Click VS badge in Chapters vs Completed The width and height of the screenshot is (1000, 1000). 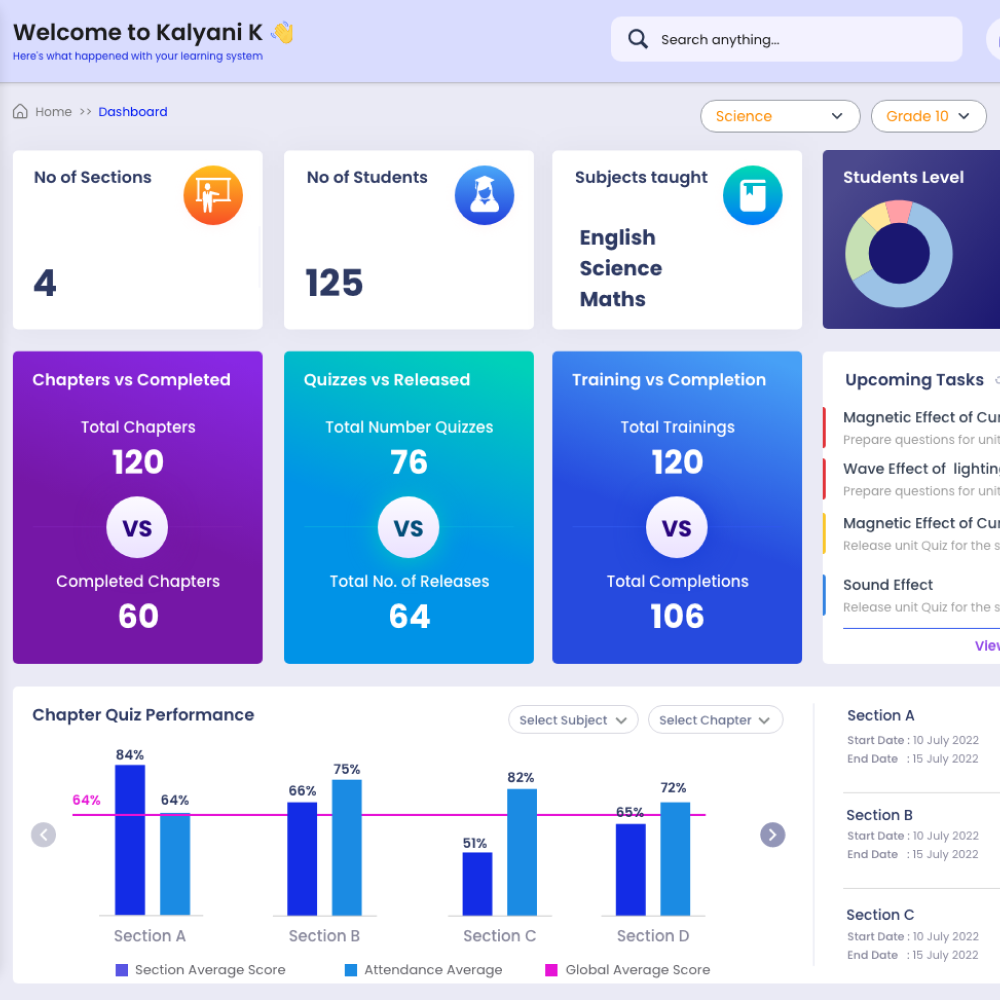pyautogui.click(x=137, y=527)
